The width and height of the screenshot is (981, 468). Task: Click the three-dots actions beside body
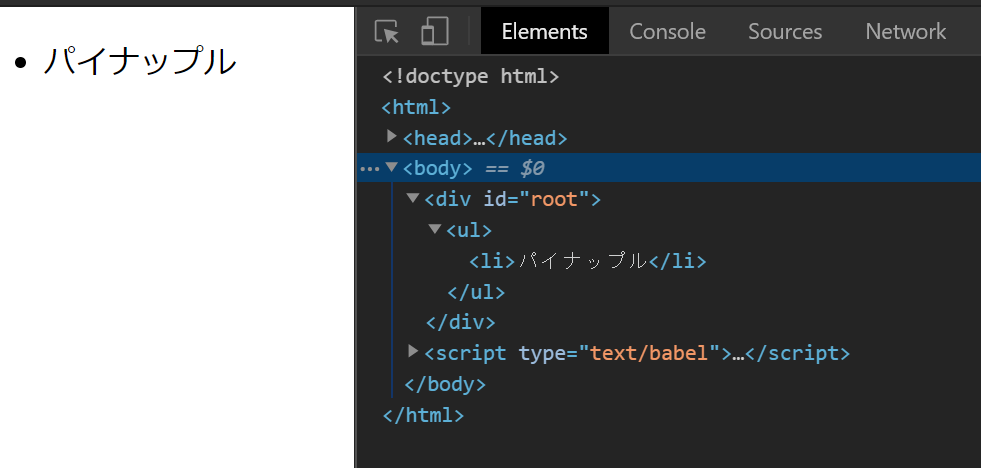[370, 170]
